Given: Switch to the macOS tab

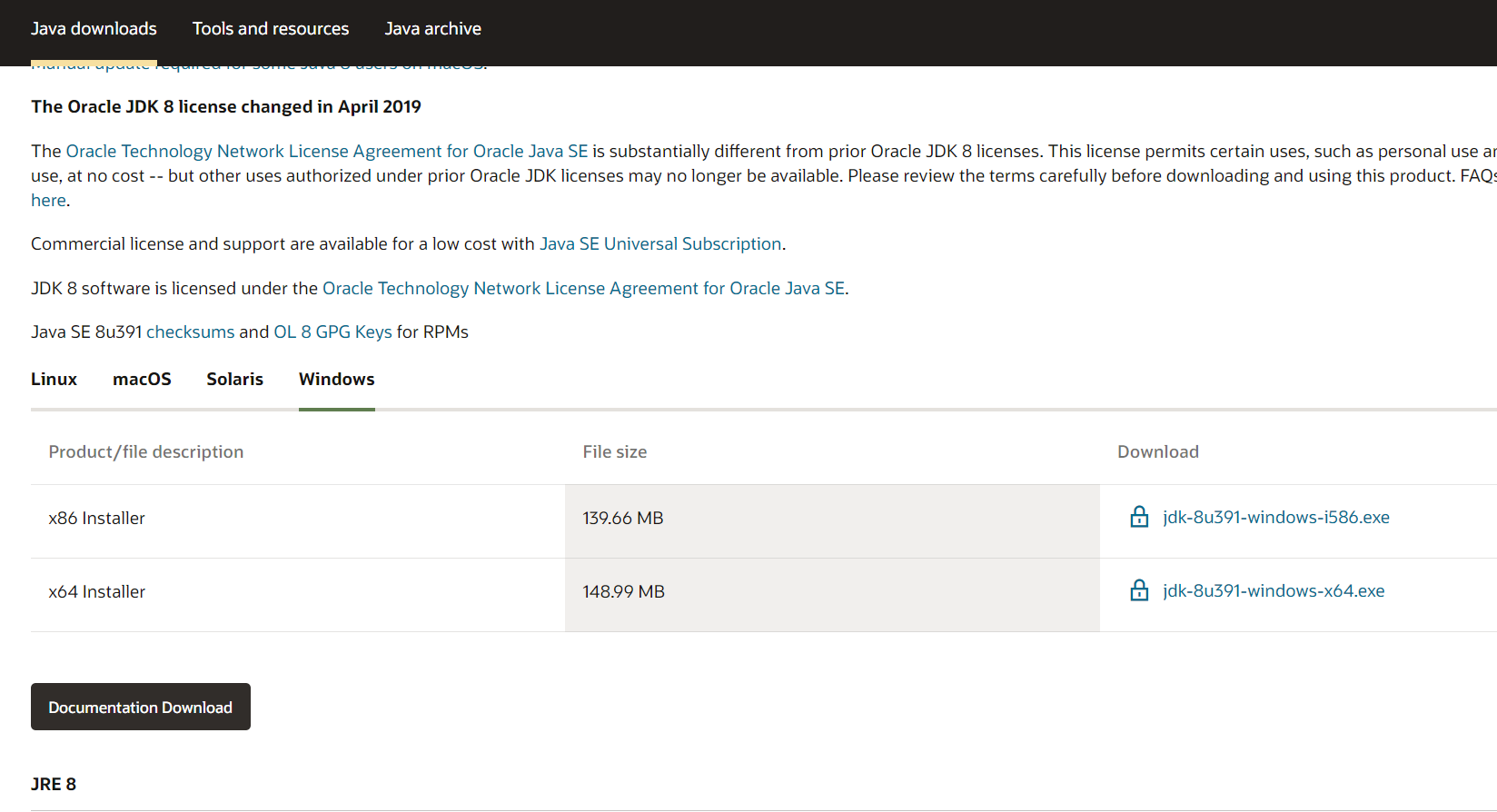Looking at the screenshot, I should pos(142,380).
